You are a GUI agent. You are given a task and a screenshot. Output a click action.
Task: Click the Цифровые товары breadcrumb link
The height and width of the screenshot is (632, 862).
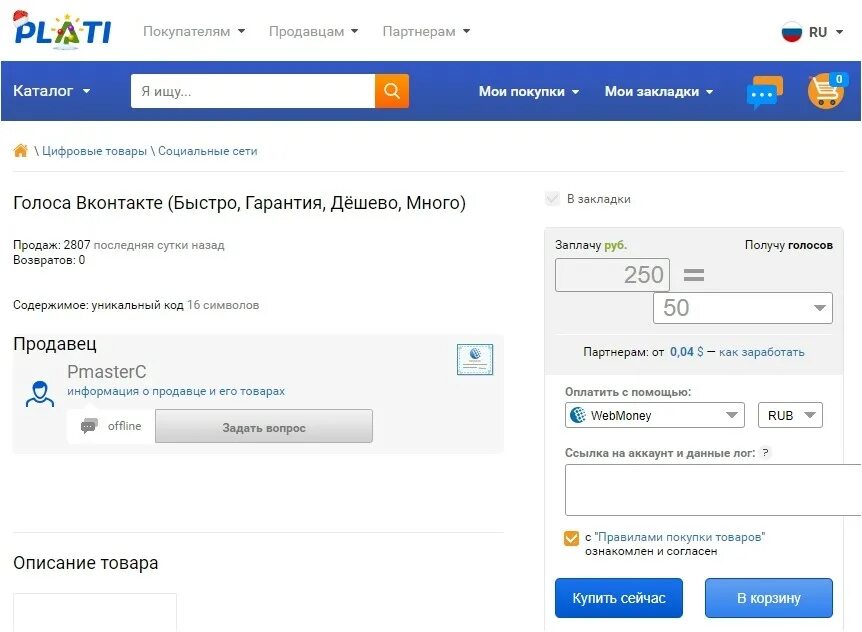94,151
